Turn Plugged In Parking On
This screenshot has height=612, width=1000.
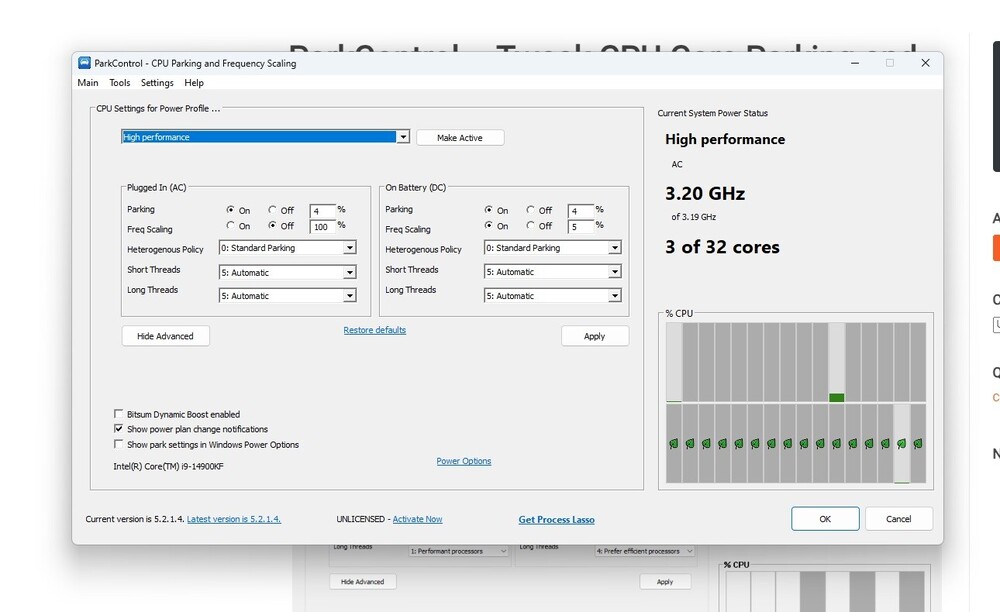pos(231,210)
